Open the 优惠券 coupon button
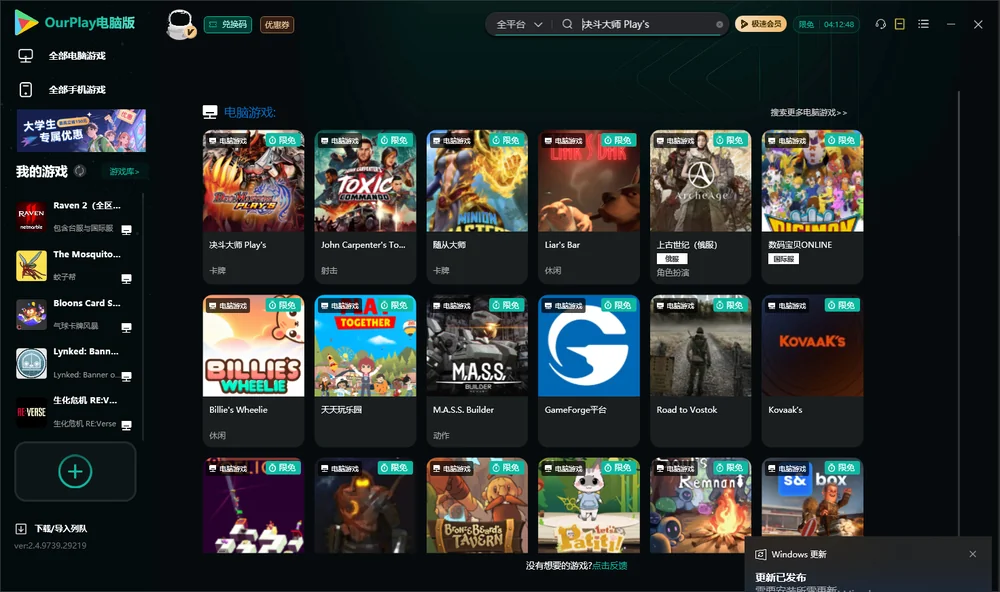Screen dimensions: 1000x592 277,24
